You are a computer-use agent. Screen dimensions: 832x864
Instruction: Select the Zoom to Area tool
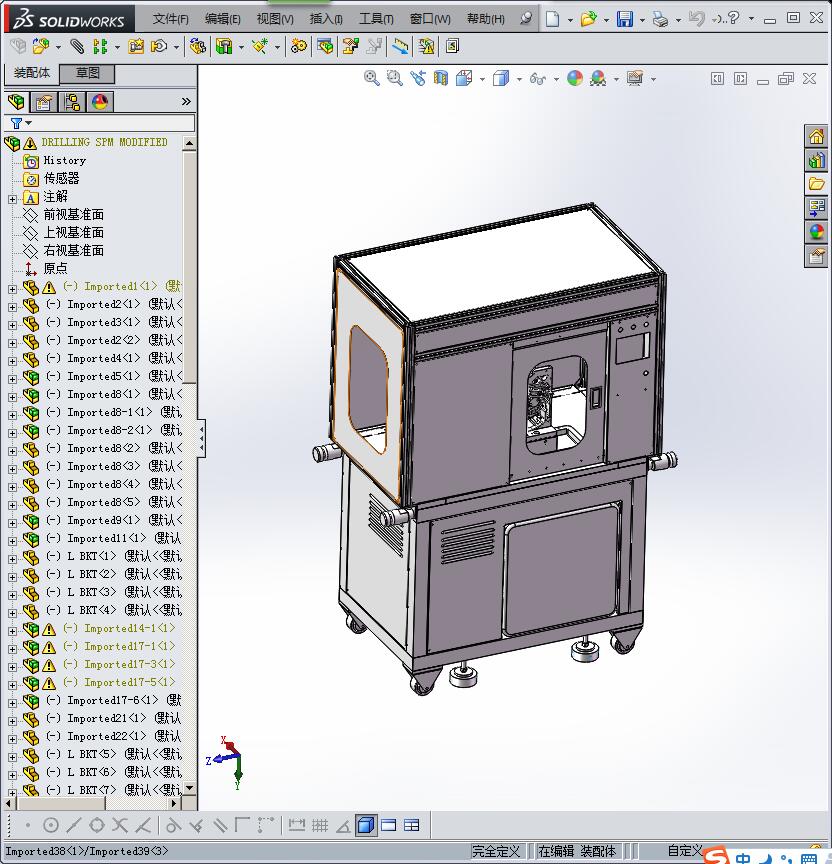tap(395, 78)
